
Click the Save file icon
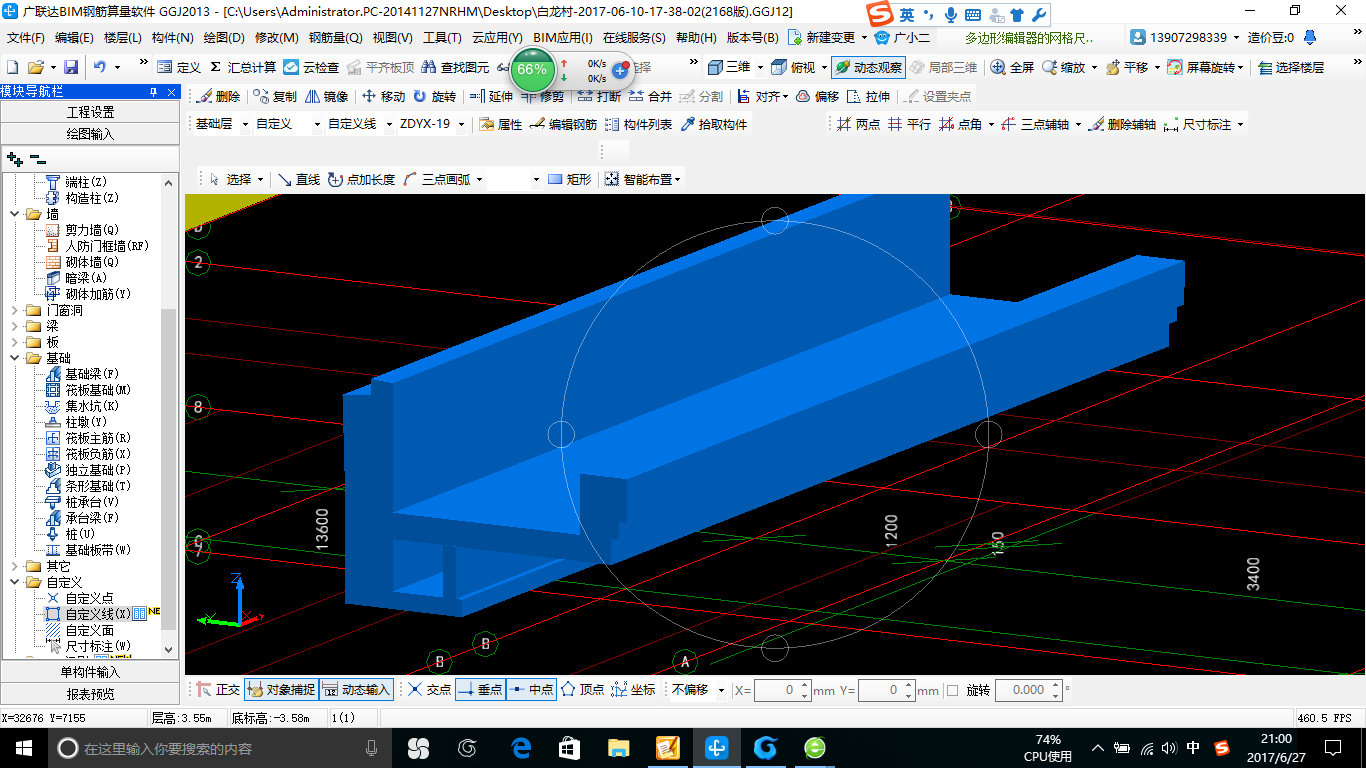[x=71, y=67]
